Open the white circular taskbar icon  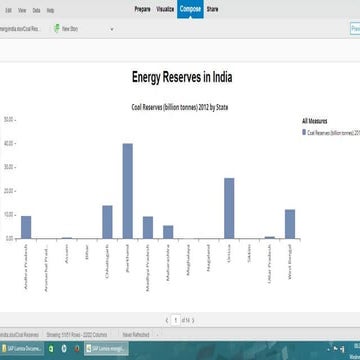64,349
